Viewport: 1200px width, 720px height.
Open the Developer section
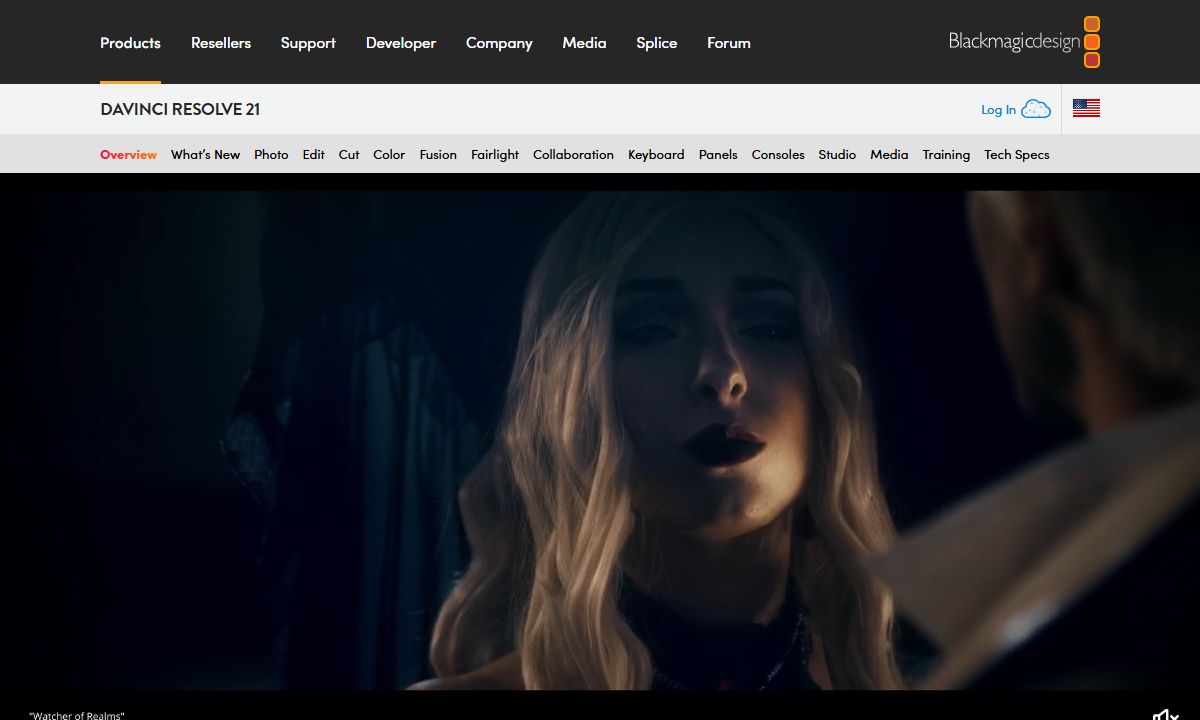coord(401,43)
